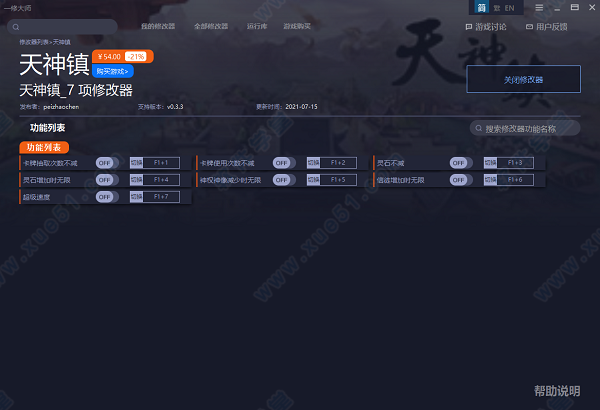Image resolution: width=600 pixels, height=410 pixels.
Task: Switch language to simplified Chinese 简
Action: point(482,8)
